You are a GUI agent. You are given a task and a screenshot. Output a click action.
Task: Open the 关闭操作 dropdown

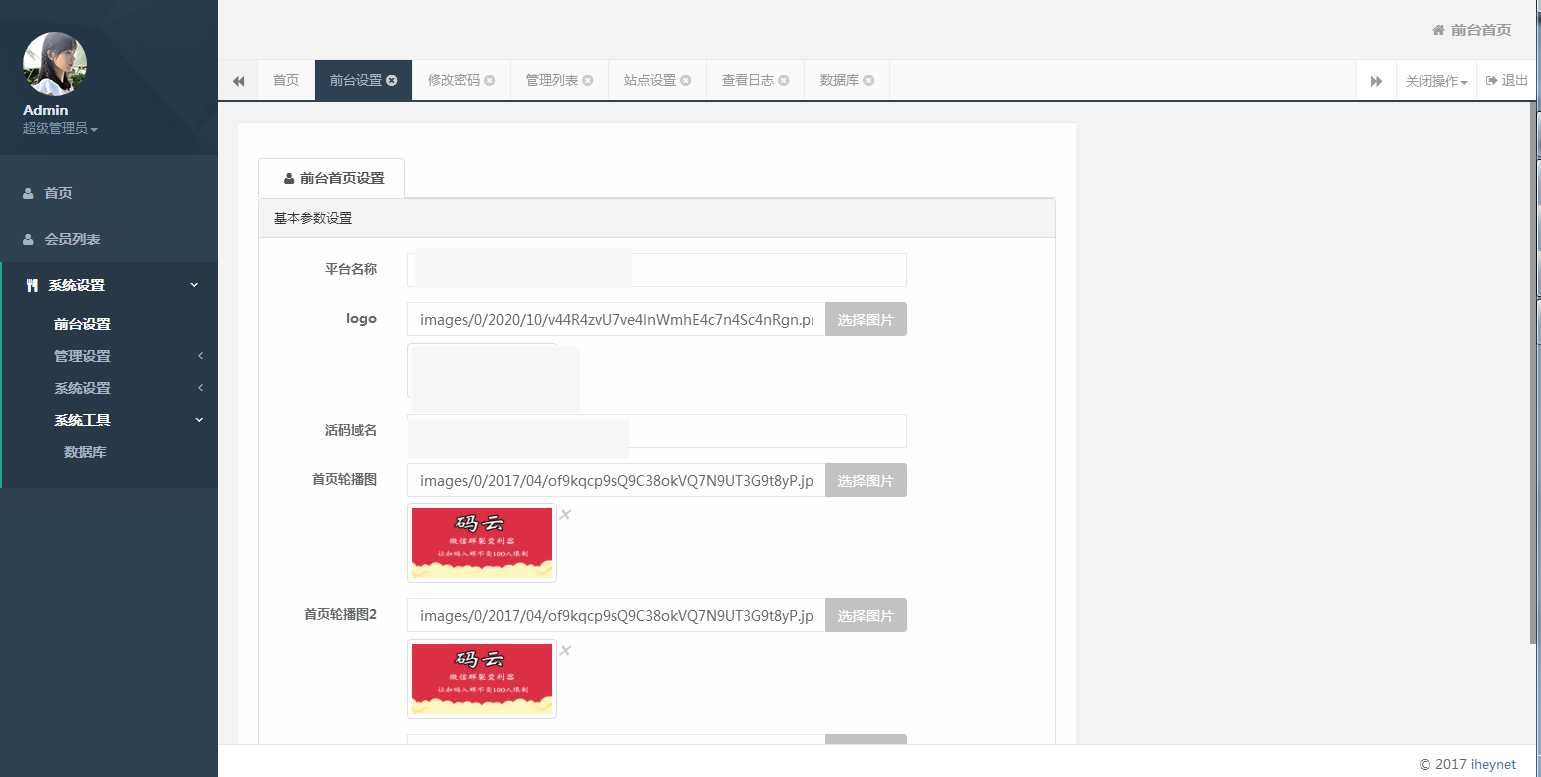point(1436,80)
